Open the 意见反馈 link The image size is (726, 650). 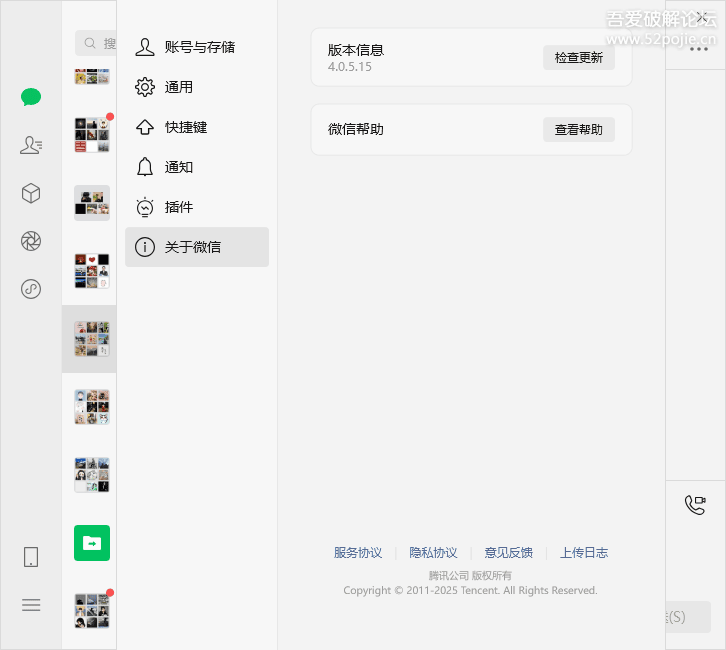coord(508,553)
